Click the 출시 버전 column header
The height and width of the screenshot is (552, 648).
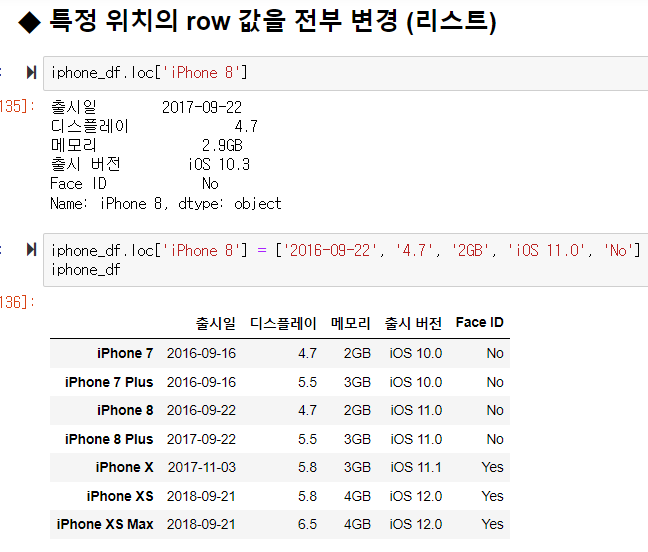(413, 323)
